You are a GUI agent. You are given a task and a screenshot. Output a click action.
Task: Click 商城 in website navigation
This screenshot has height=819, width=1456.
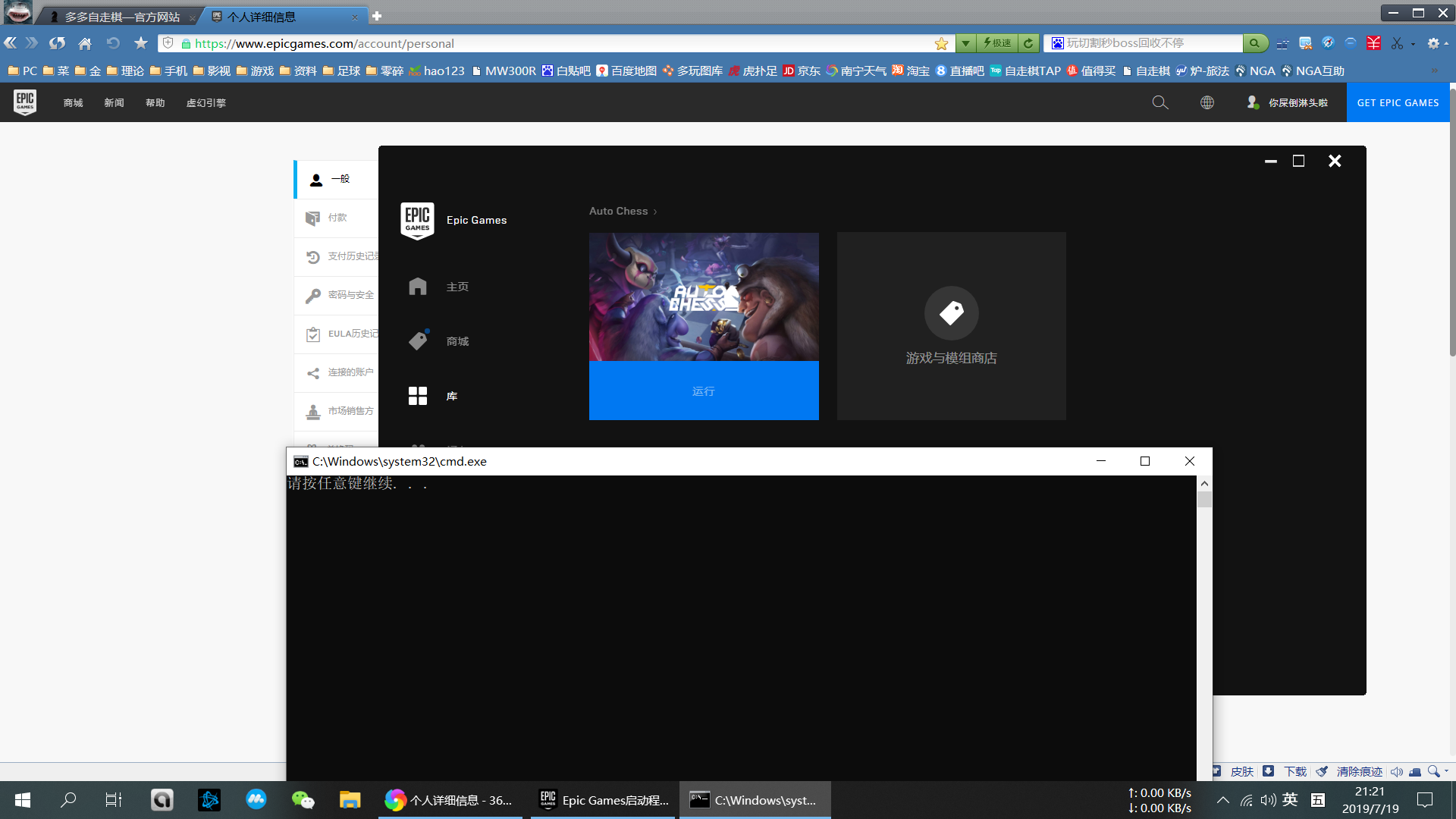coord(74,102)
